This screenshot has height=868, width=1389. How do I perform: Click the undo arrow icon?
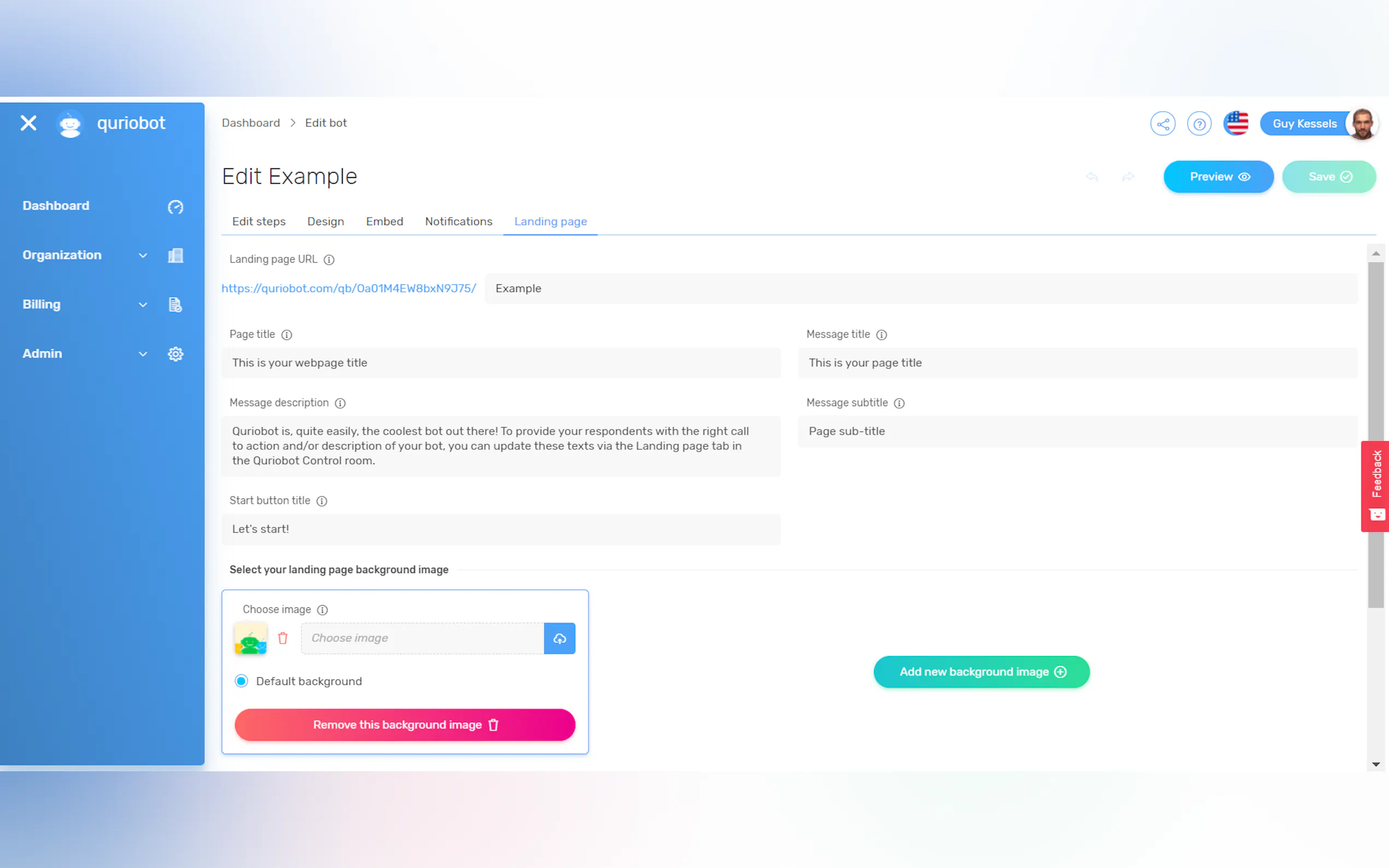(1092, 177)
